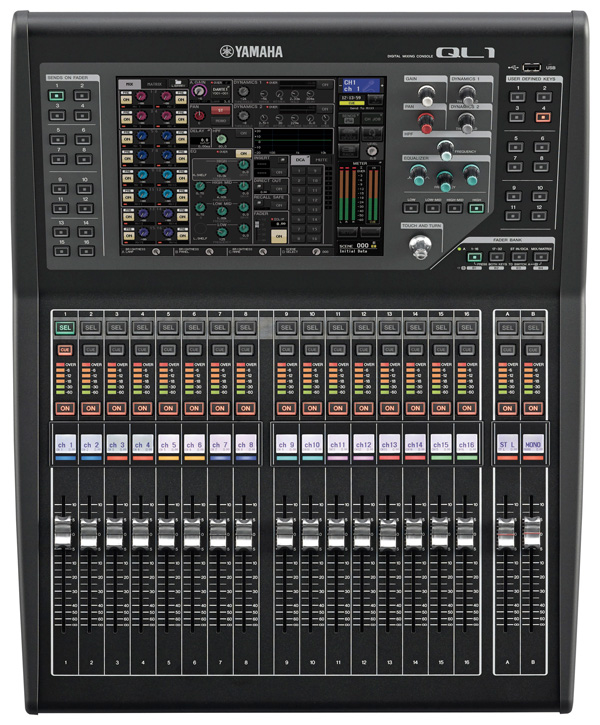Toggle INSERT ON on the touchscreen
600x725 pixels.
pos(279,172)
